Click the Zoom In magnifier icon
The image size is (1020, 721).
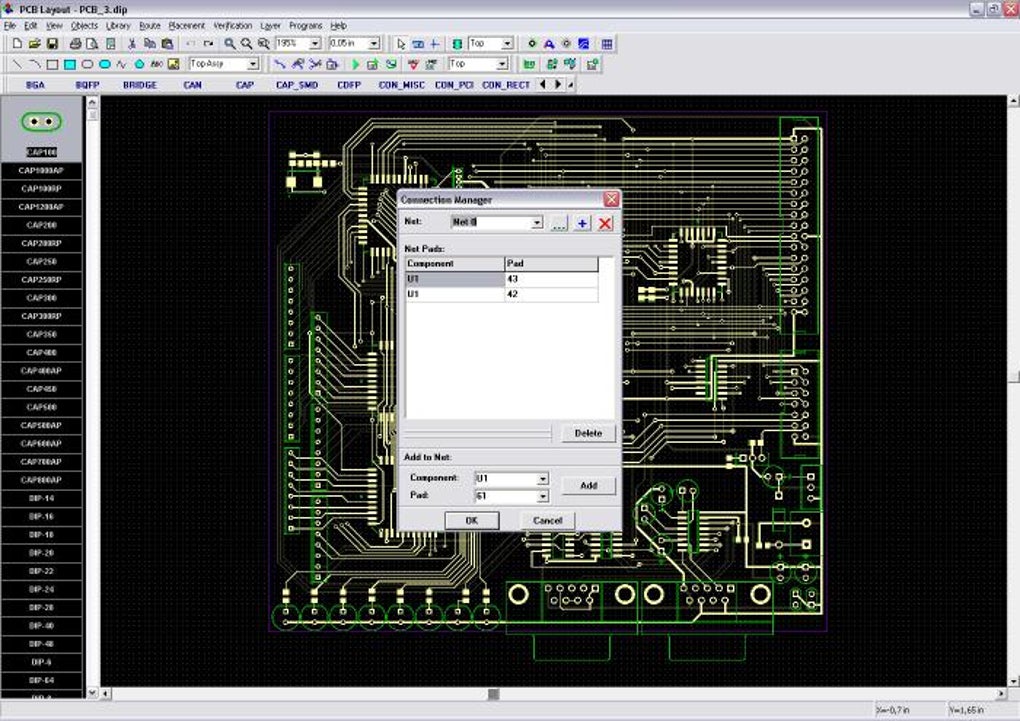tap(230, 44)
